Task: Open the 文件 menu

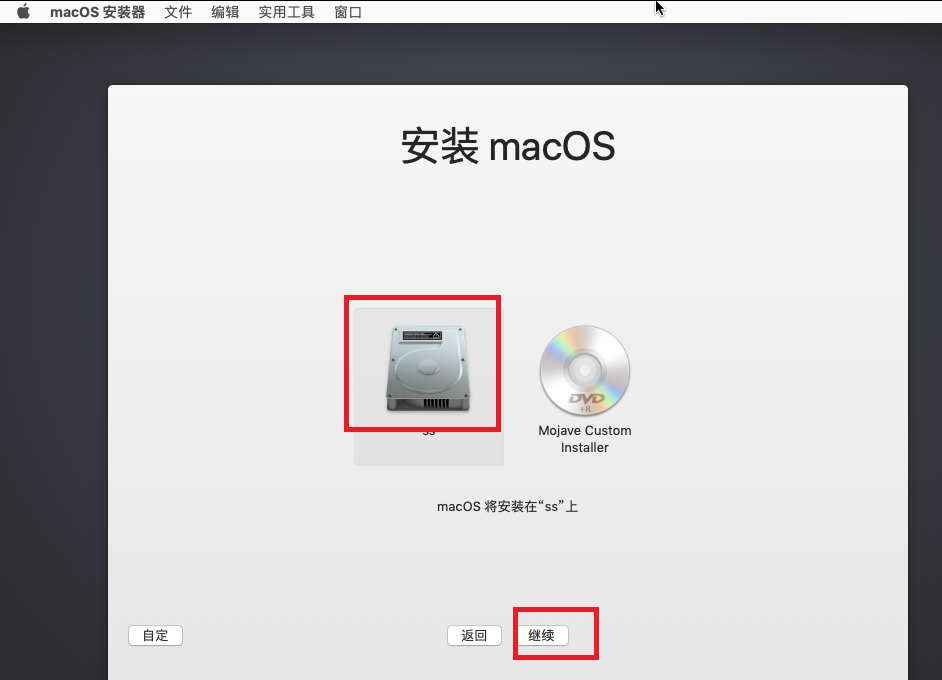Action: [x=178, y=12]
